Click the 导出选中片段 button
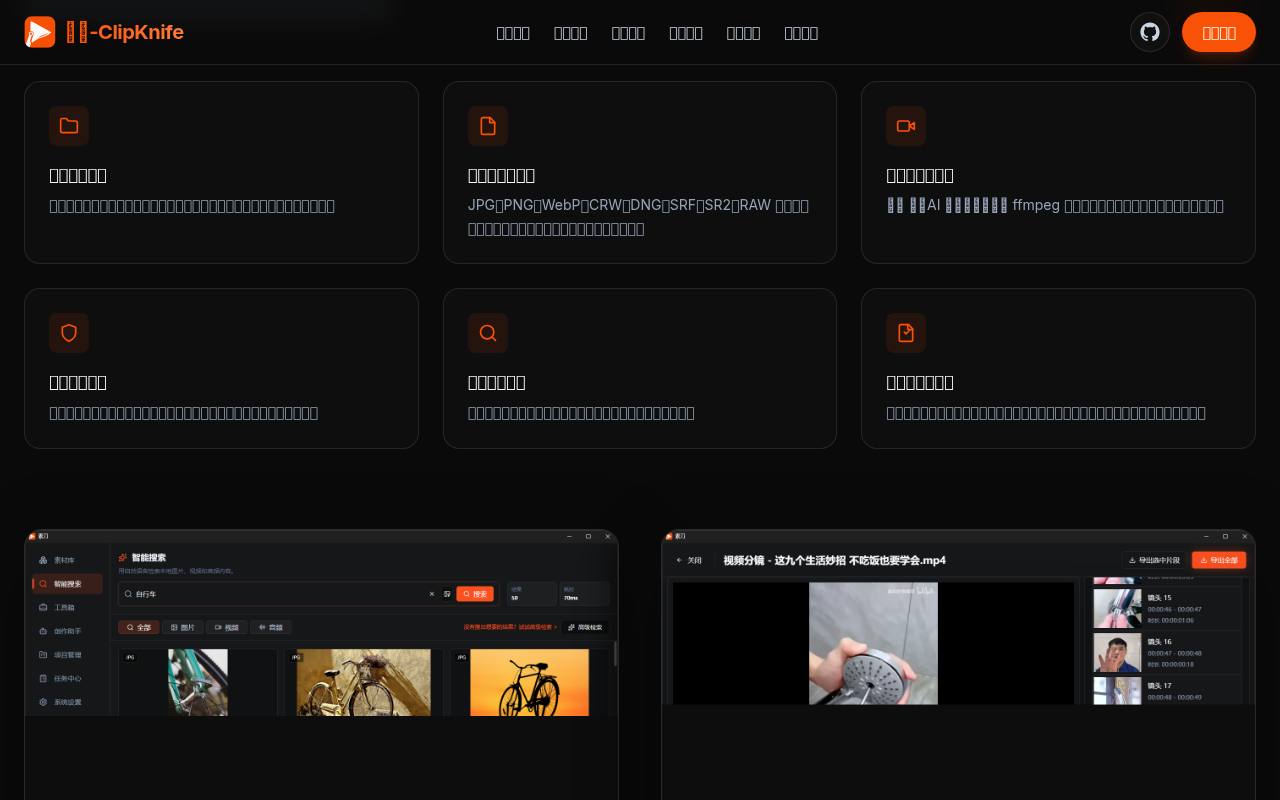The width and height of the screenshot is (1280, 800). (1154, 560)
